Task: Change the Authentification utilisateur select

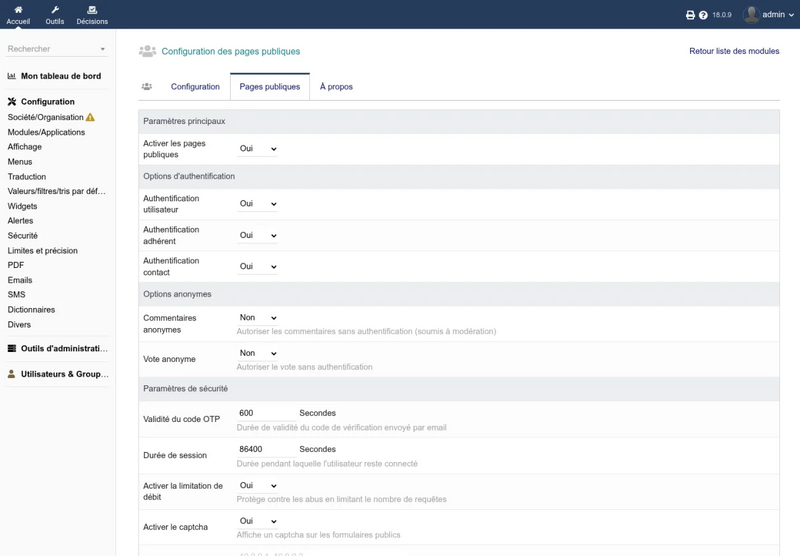Action: tap(258, 204)
